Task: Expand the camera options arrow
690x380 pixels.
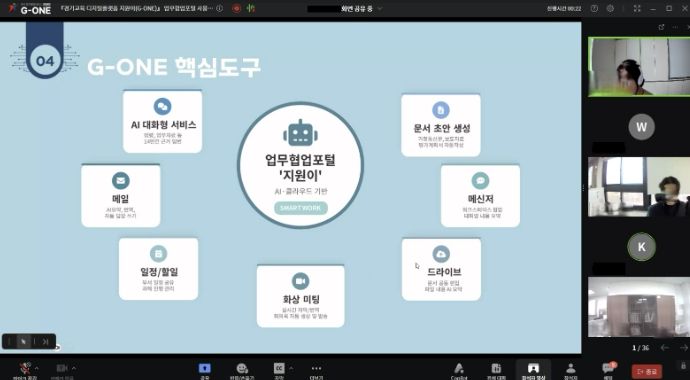Action: click(74, 368)
